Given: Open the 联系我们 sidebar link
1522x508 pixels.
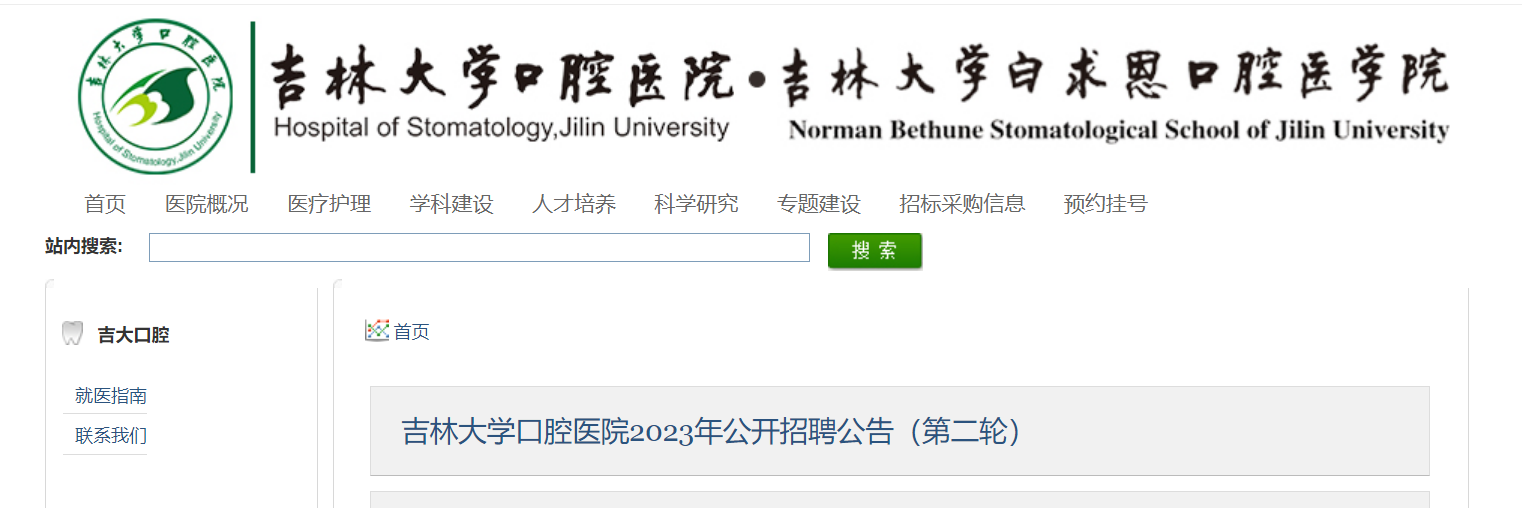Looking at the screenshot, I should (111, 436).
